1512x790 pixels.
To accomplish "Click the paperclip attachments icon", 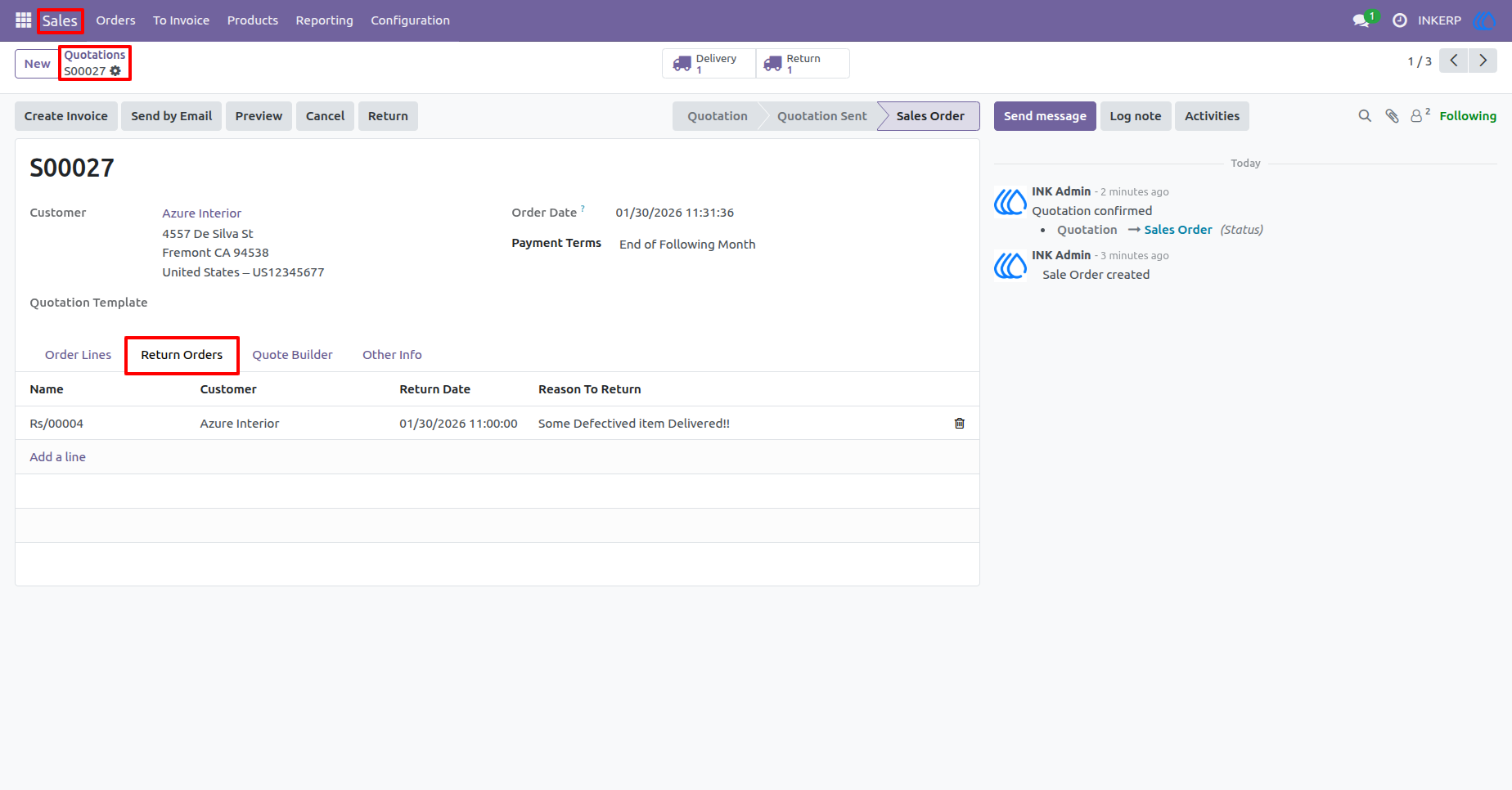I will tap(1392, 116).
